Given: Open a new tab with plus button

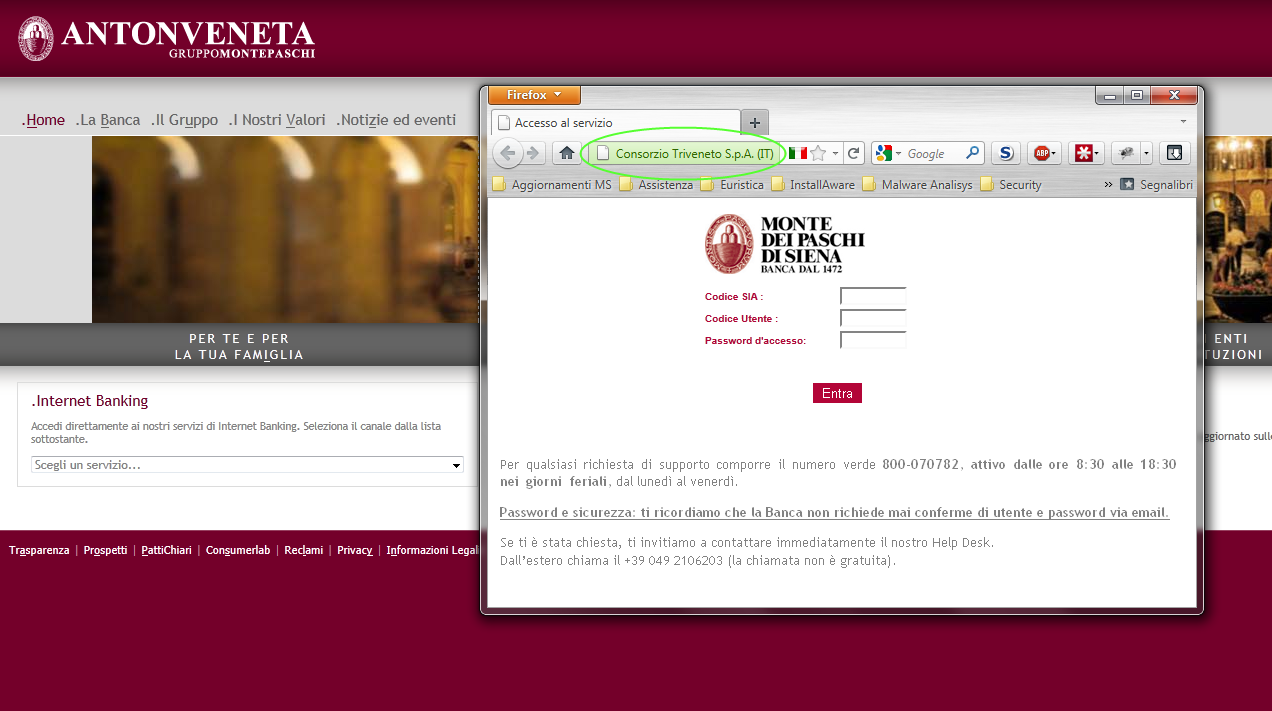Looking at the screenshot, I should 754,123.
